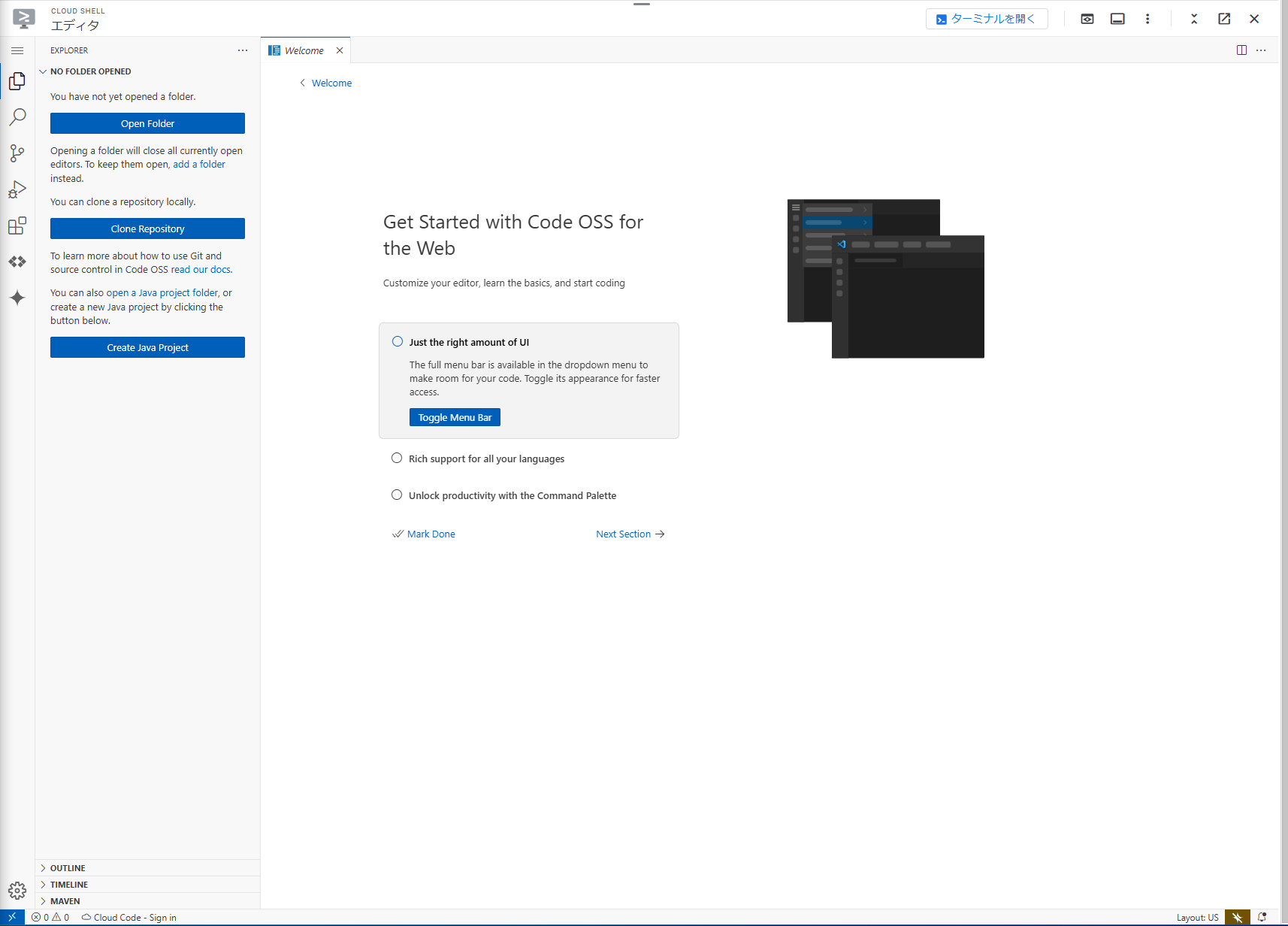
Task: Collapse the NO FOLDER OPENED section
Action: (147, 71)
